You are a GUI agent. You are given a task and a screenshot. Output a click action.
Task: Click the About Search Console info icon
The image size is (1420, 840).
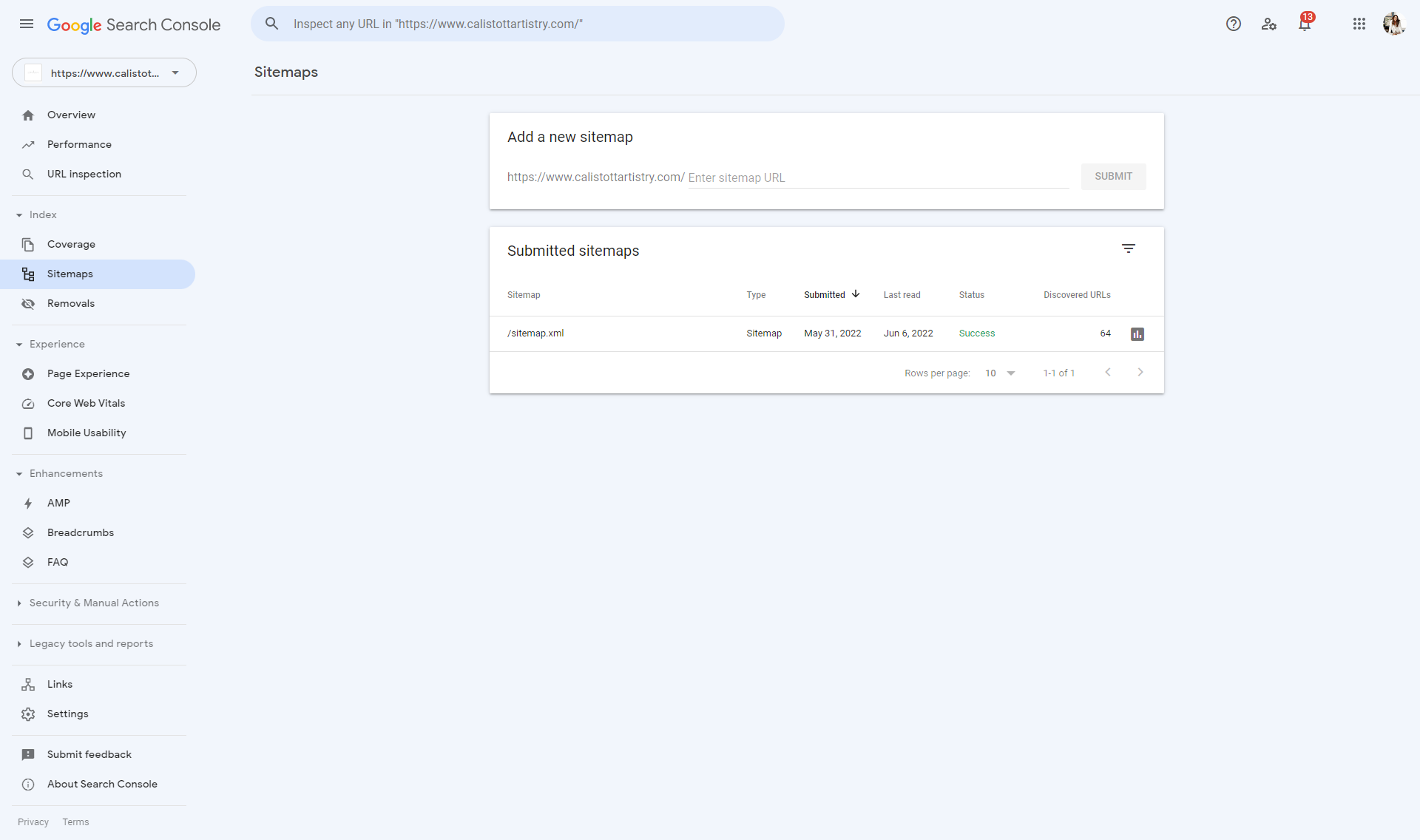(x=28, y=785)
